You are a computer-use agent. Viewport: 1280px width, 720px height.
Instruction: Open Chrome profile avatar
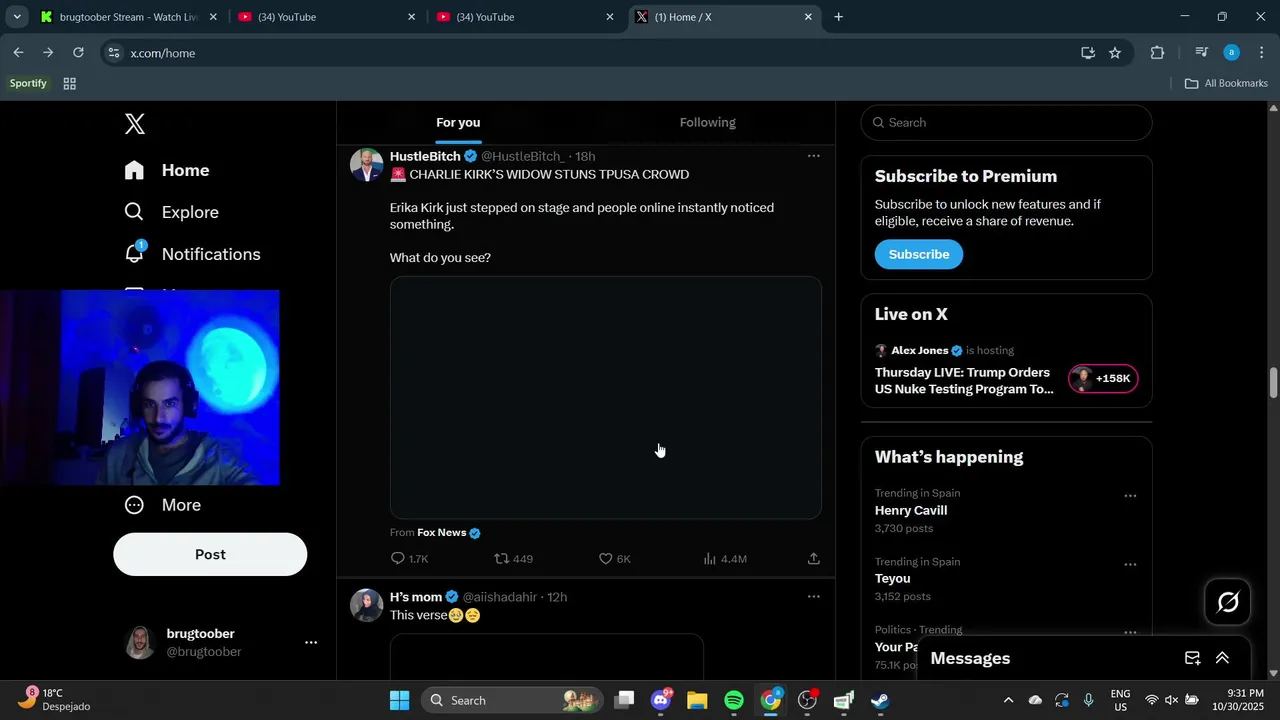[1232, 53]
